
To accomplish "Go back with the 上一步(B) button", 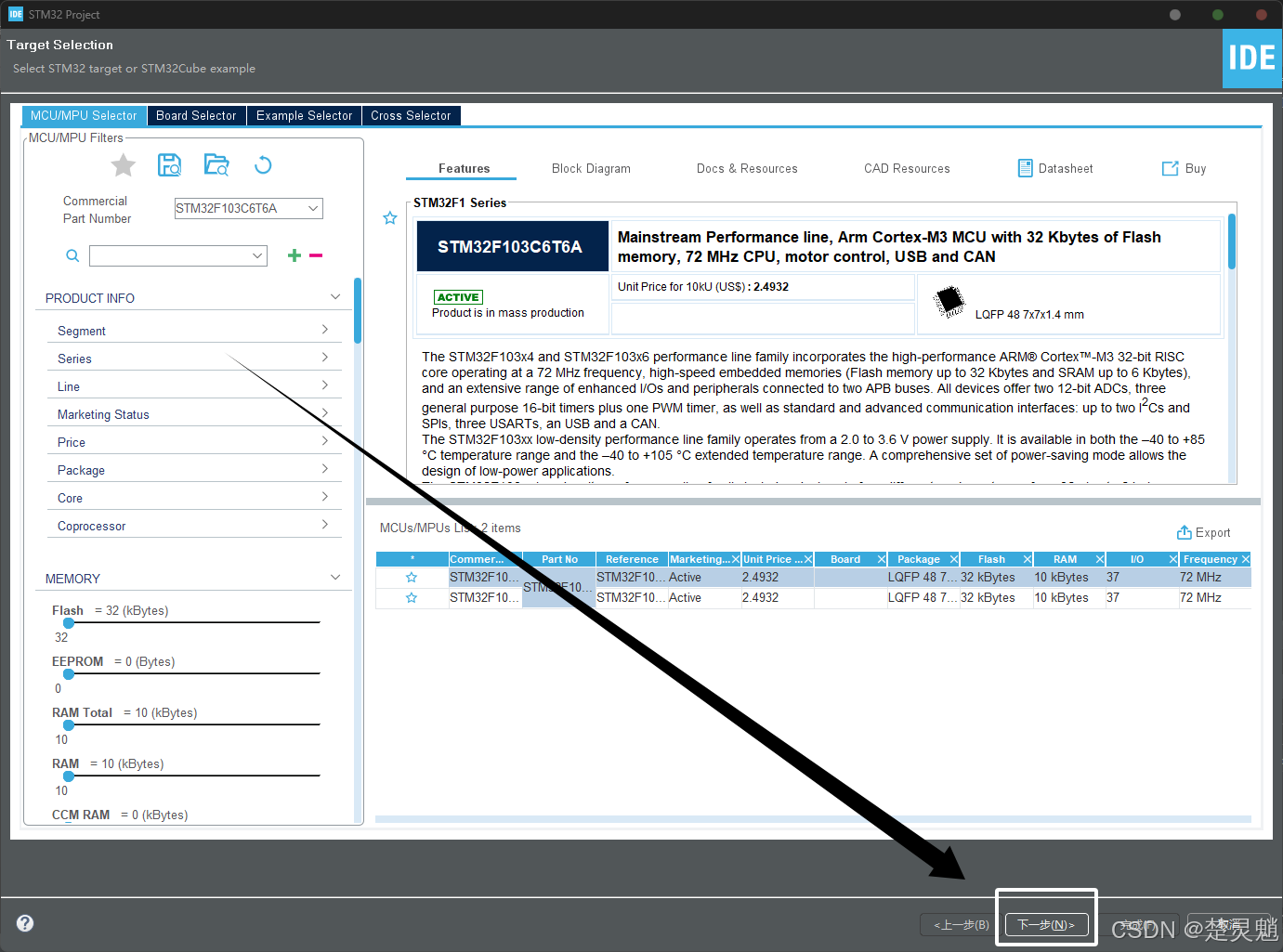I will tap(961, 924).
